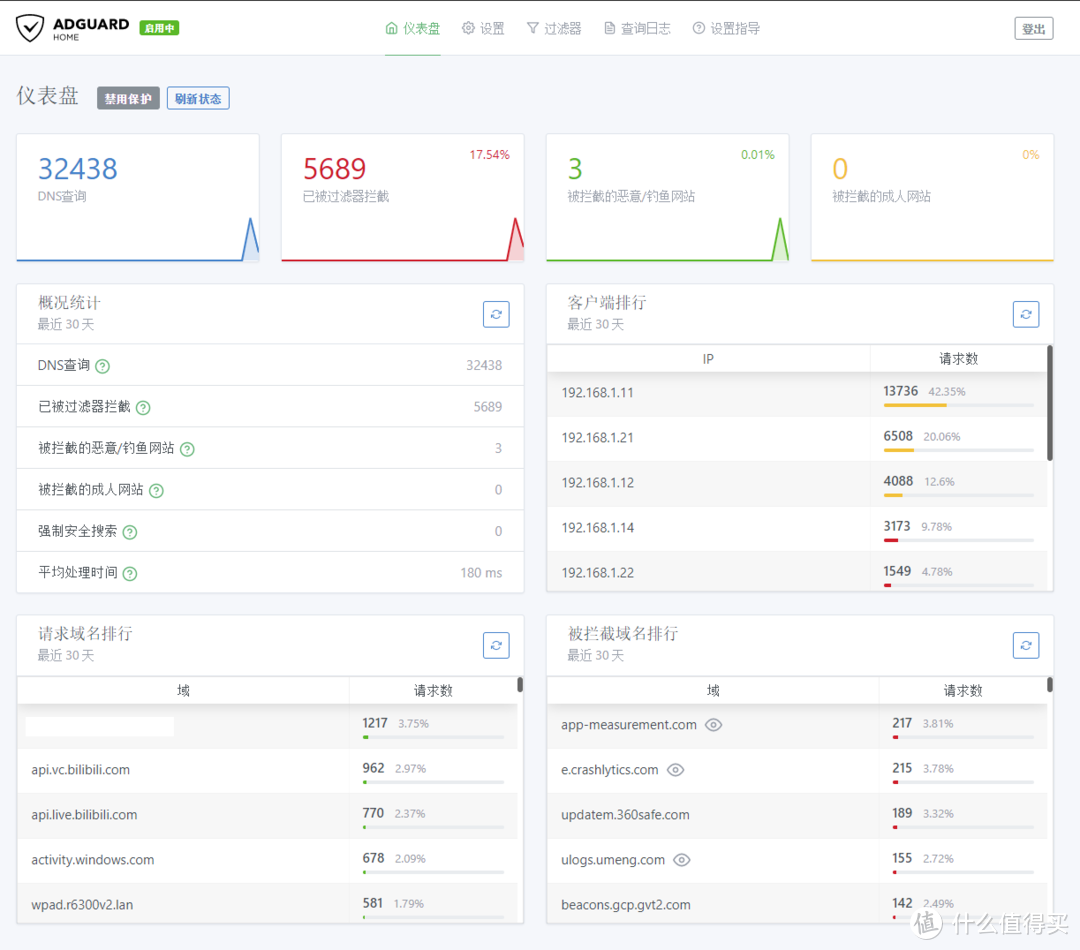Open the help tooltip next to 平均处理时间

point(128,572)
